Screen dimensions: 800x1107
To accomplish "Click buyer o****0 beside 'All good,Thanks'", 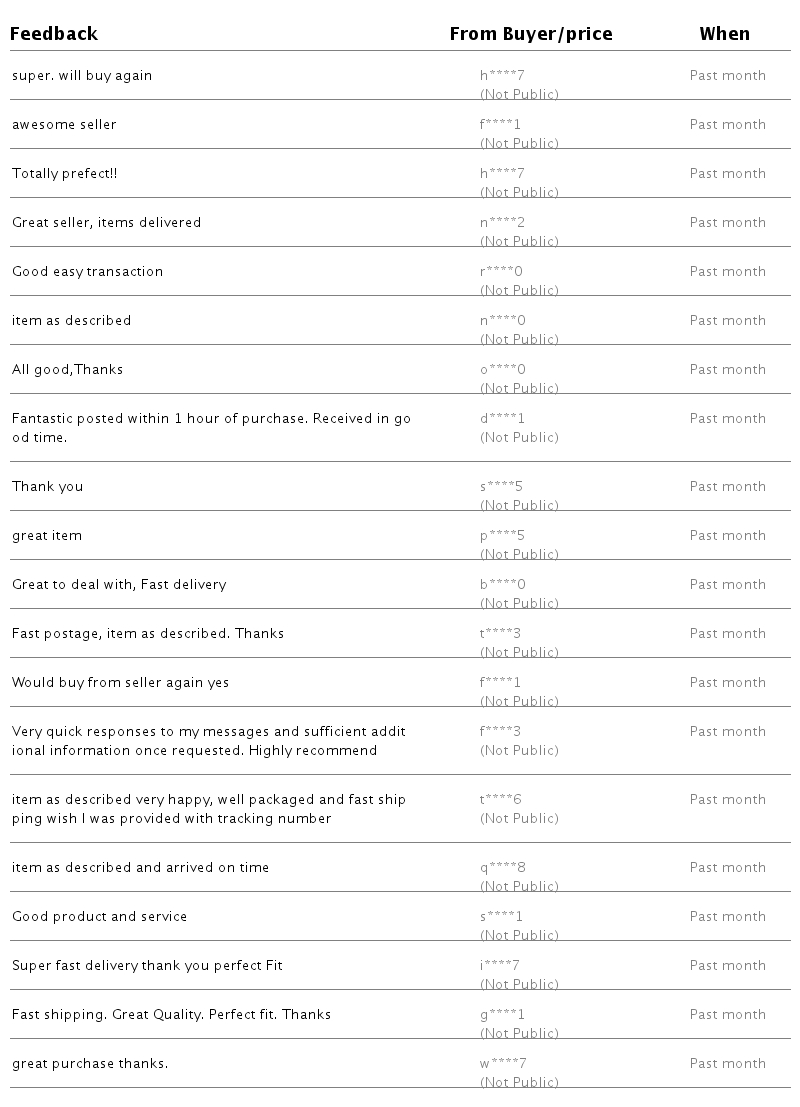I will coord(503,369).
